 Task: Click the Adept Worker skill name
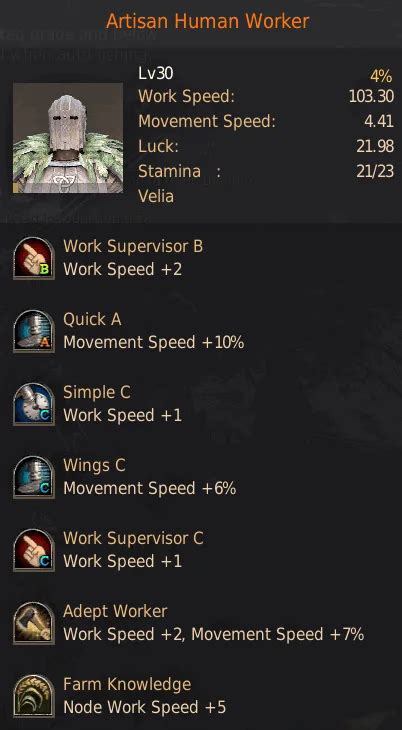[x=115, y=611]
